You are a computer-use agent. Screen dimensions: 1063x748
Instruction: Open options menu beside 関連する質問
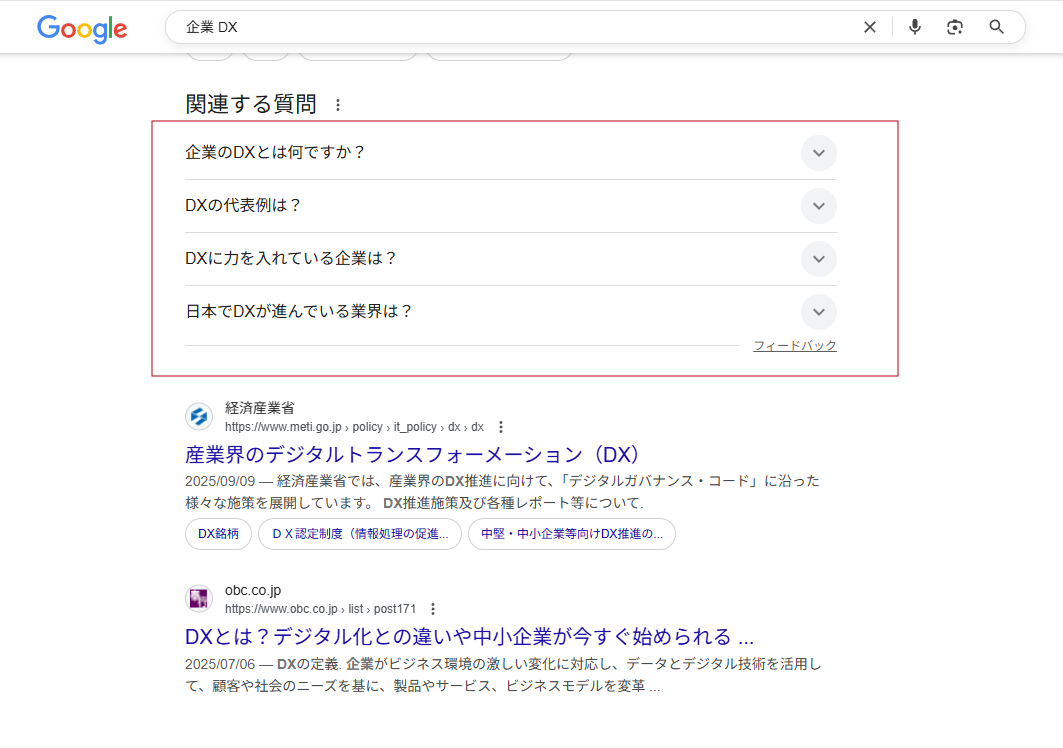point(338,105)
